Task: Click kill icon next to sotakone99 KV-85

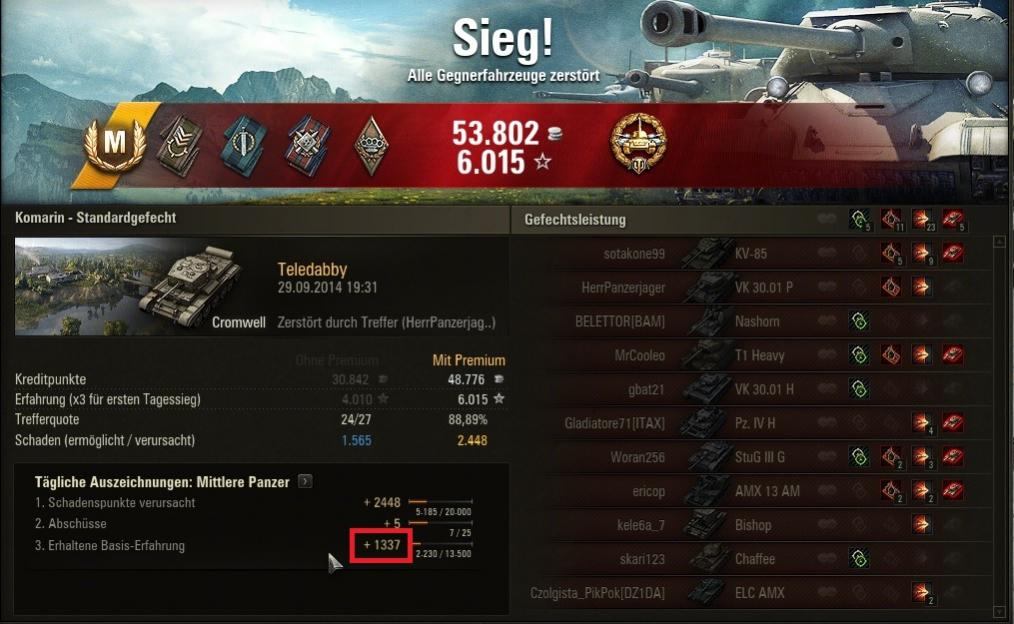Action: 953,253
